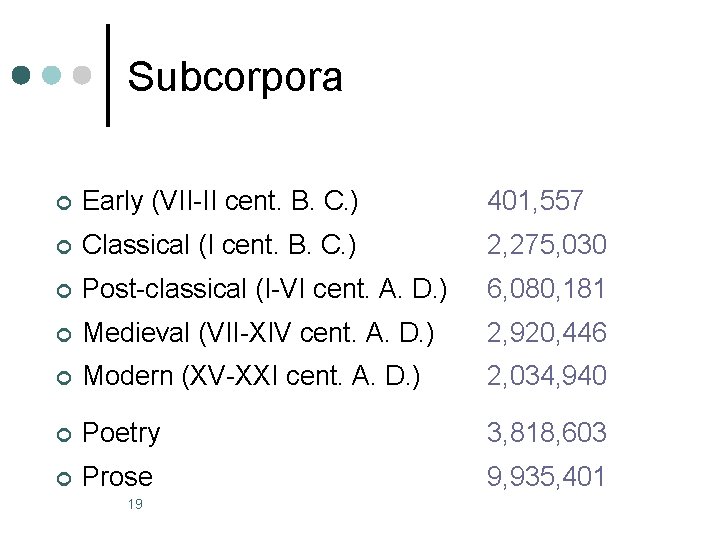Screen dimensions: 720x540
Task: Select the figure 2,920,446
Action: (x=546, y=333)
